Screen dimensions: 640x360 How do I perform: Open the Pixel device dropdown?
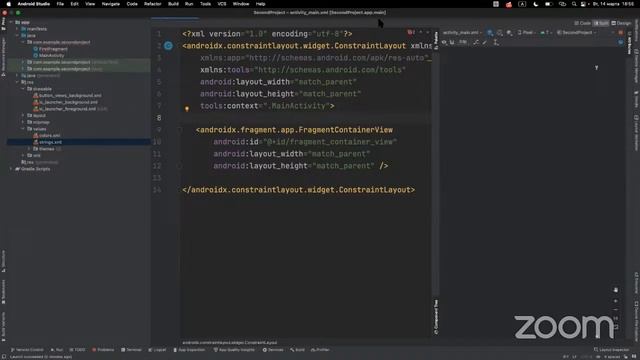[x=527, y=33]
